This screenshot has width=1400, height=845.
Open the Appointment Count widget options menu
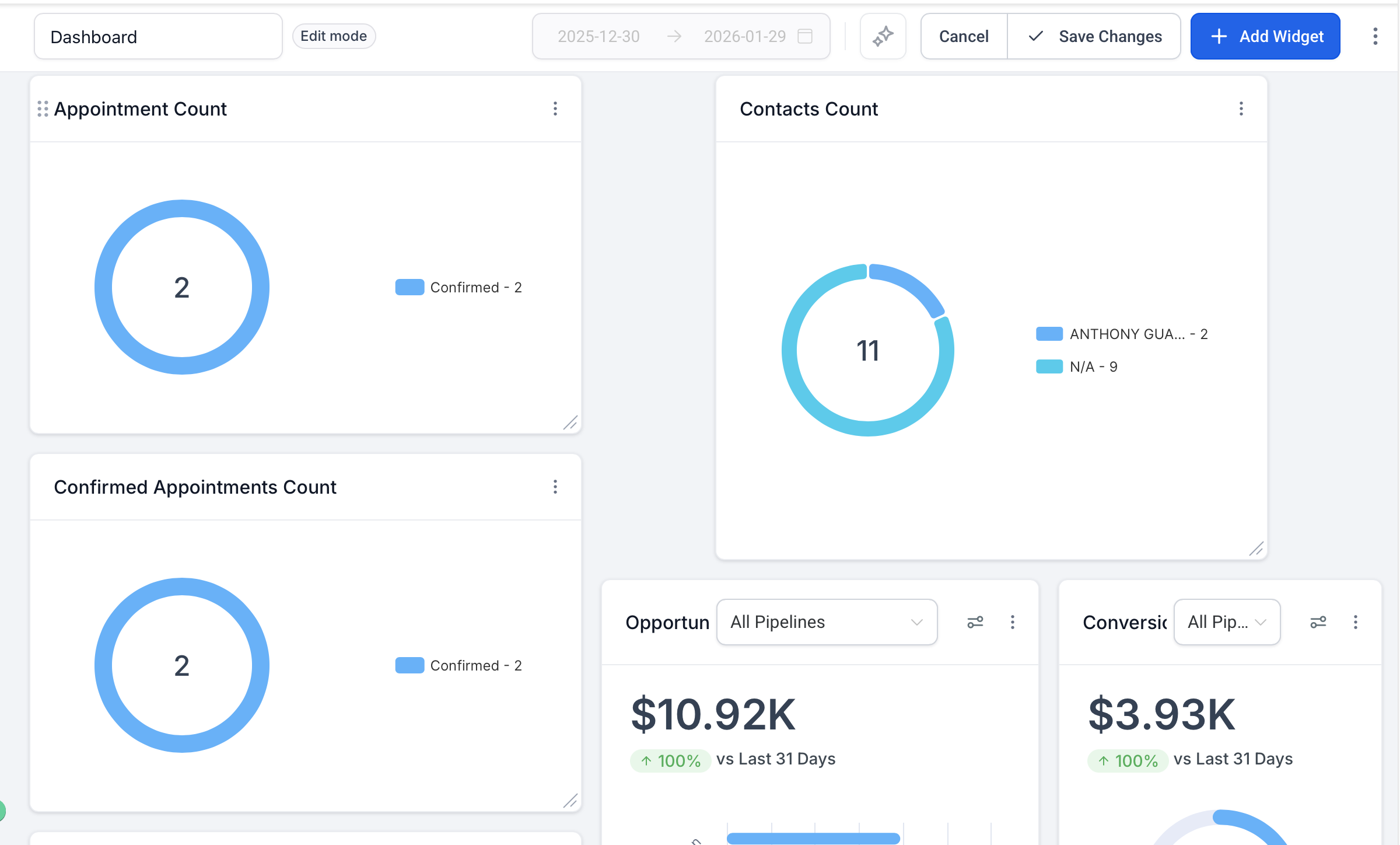pos(555,109)
